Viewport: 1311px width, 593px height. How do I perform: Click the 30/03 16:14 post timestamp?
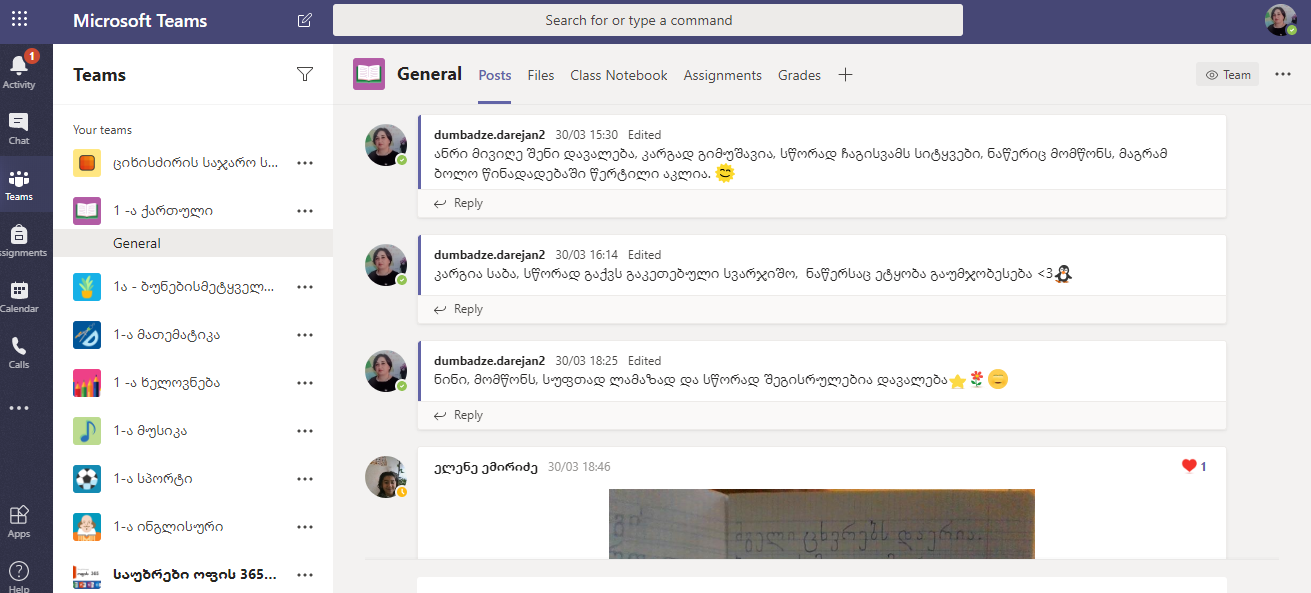(587, 255)
